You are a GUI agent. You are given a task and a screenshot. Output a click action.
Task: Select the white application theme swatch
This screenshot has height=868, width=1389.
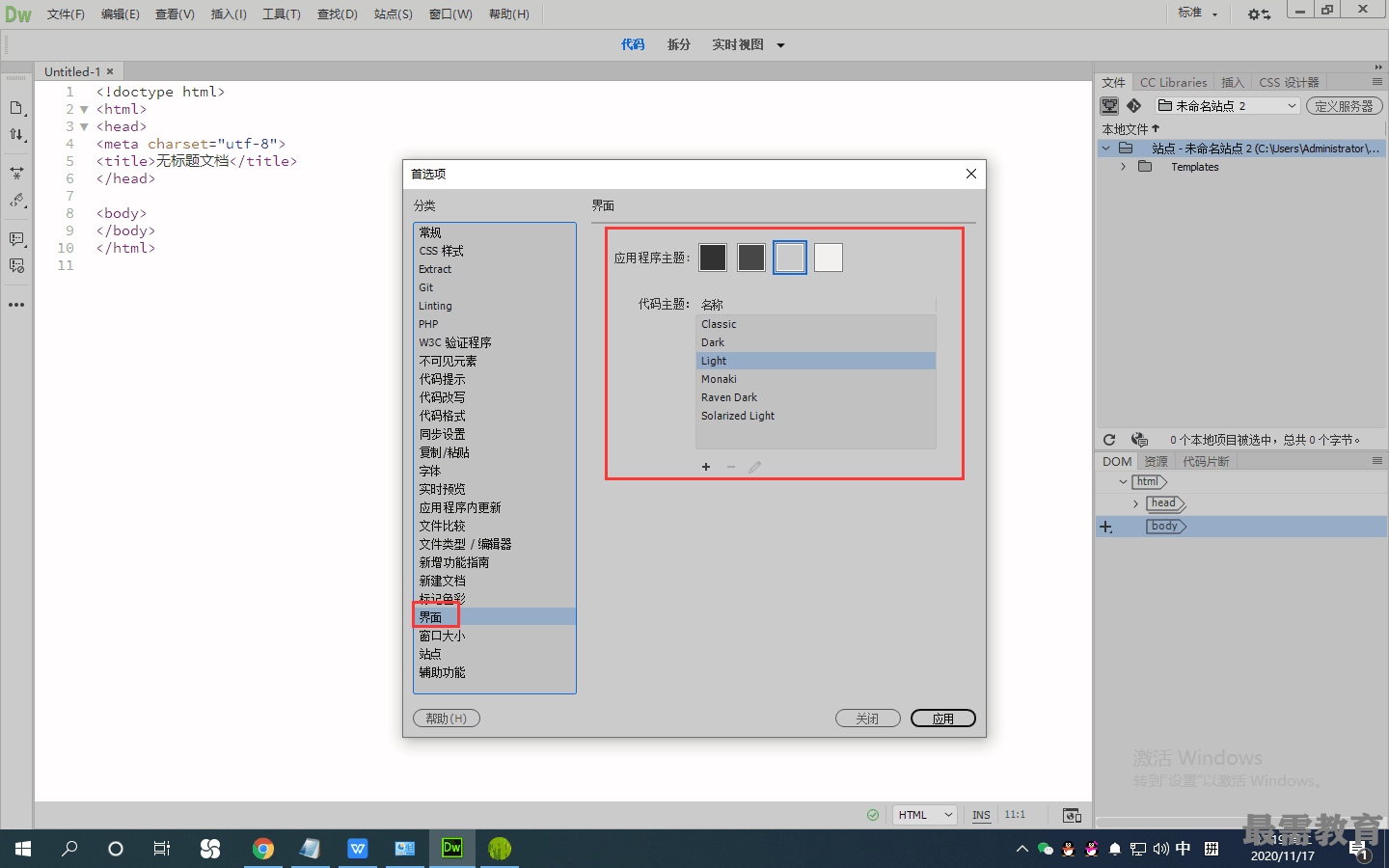(x=829, y=258)
